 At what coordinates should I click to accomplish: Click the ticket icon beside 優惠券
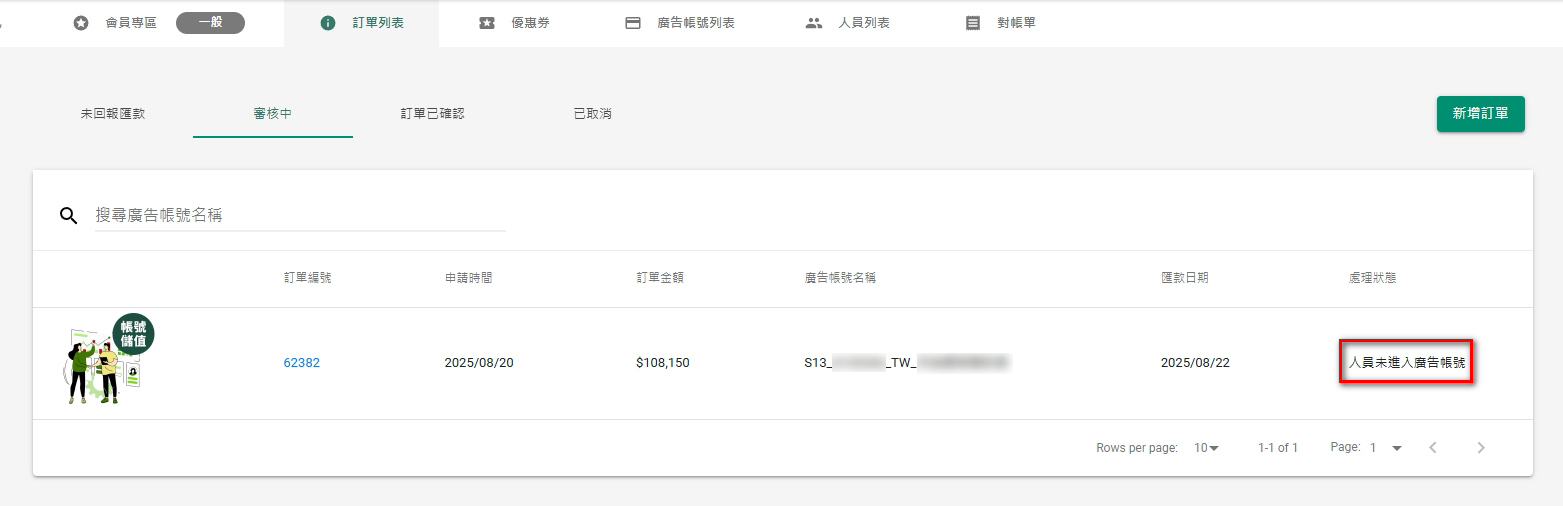(x=487, y=23)
